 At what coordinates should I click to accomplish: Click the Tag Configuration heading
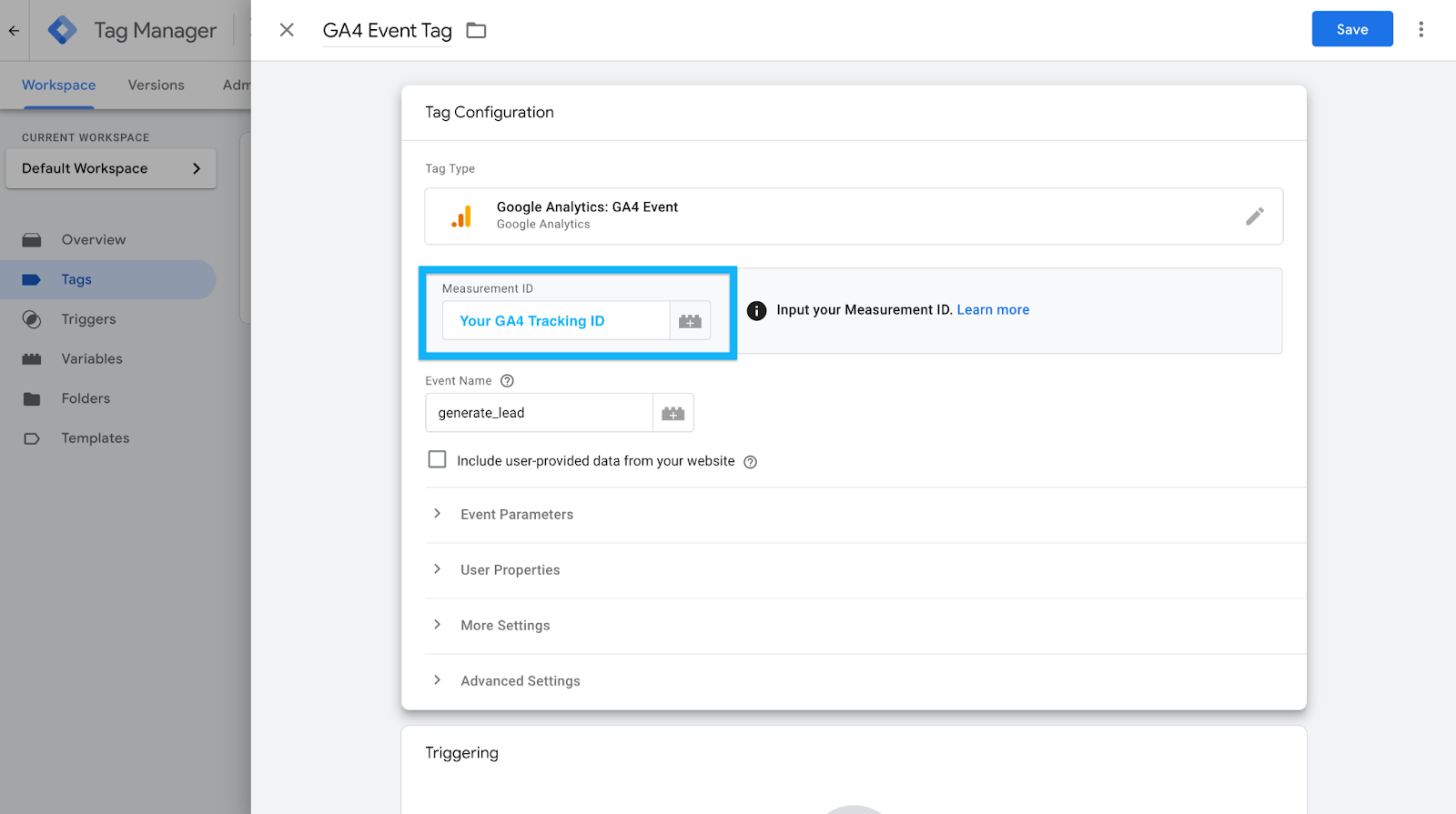pos(490,113)
